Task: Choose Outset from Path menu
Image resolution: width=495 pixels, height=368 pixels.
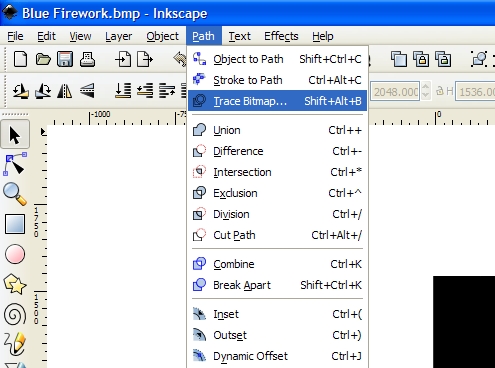Action: pyautogui.click(x=277, y=335)
